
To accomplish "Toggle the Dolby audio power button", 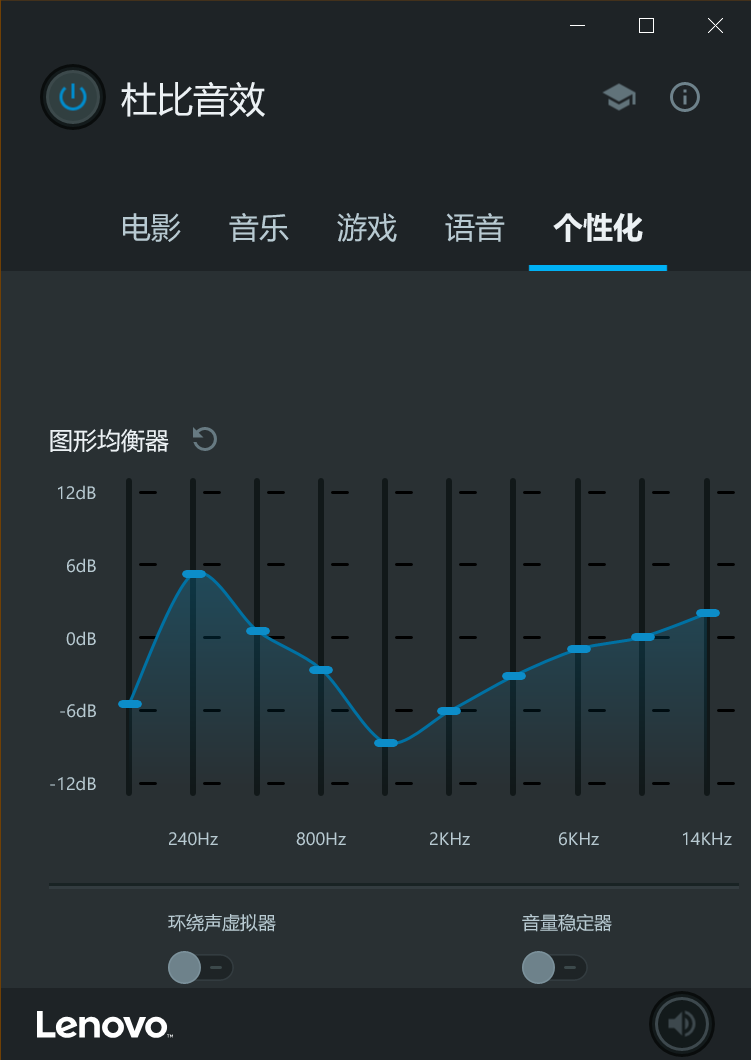I will [x=73, y=97].
